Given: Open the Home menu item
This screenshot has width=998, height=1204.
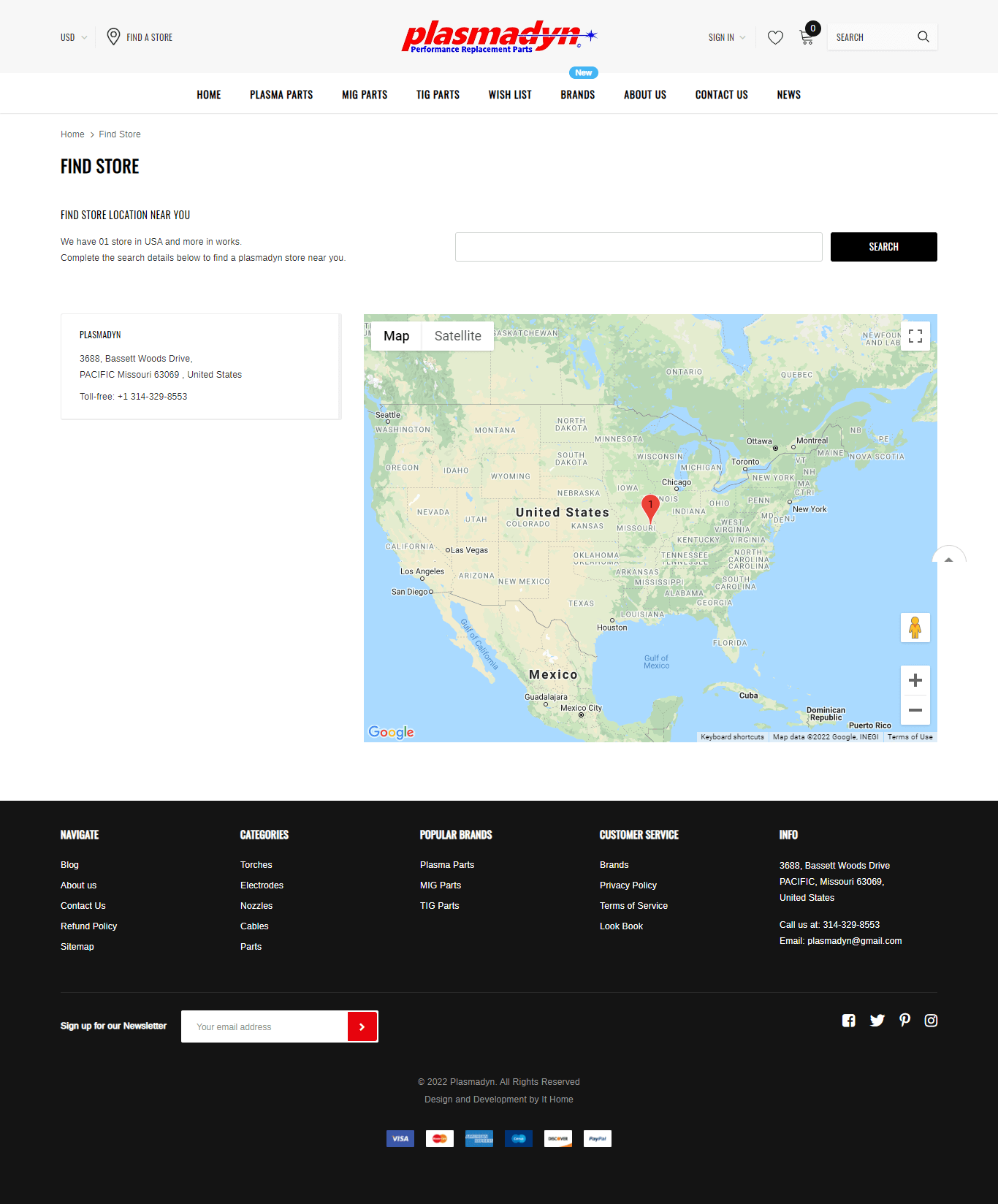Looking at the screenshot, I should pos(209,95).
